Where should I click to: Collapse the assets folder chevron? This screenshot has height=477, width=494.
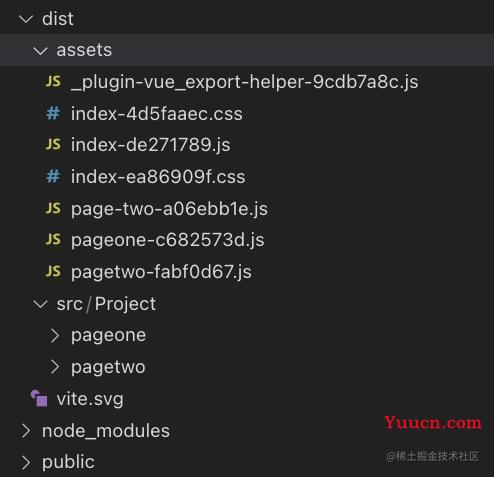[x=40, y=51]
